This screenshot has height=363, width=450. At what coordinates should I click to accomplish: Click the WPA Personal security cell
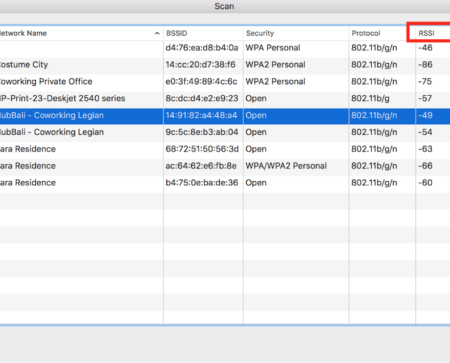click(x=273, y=48)
